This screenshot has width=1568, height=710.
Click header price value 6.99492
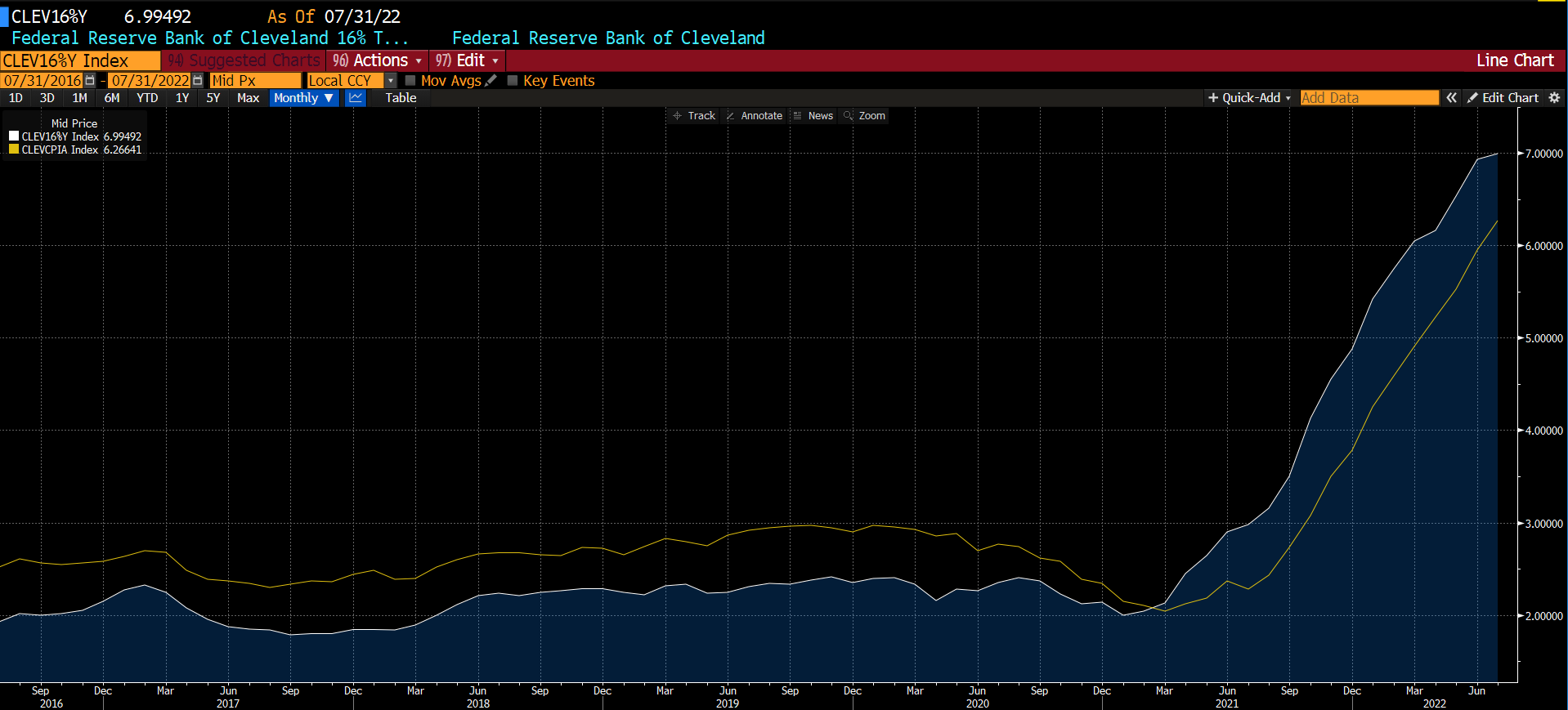(x=158, y=16)
